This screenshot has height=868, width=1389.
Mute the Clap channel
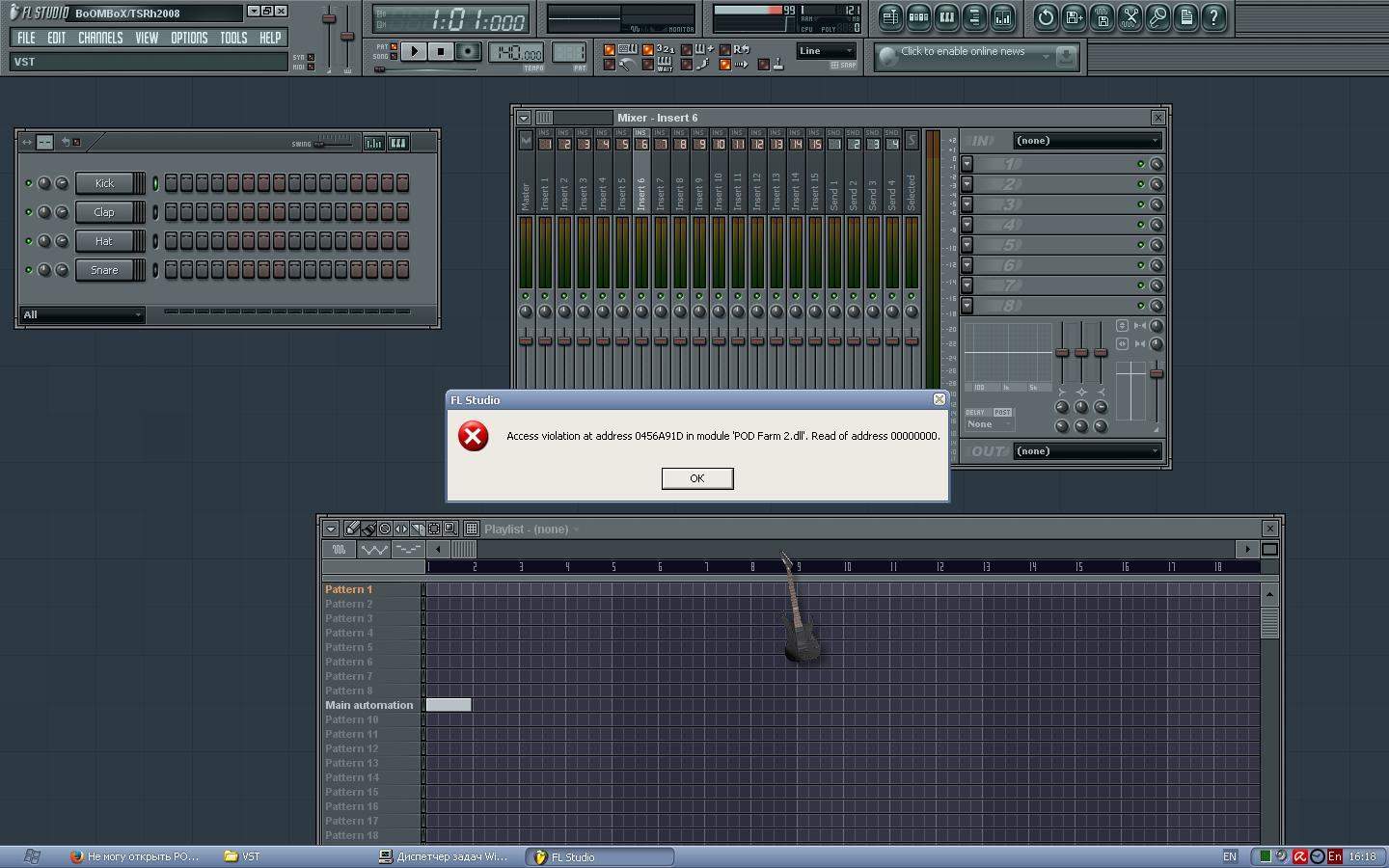click(x=29, y=212)
